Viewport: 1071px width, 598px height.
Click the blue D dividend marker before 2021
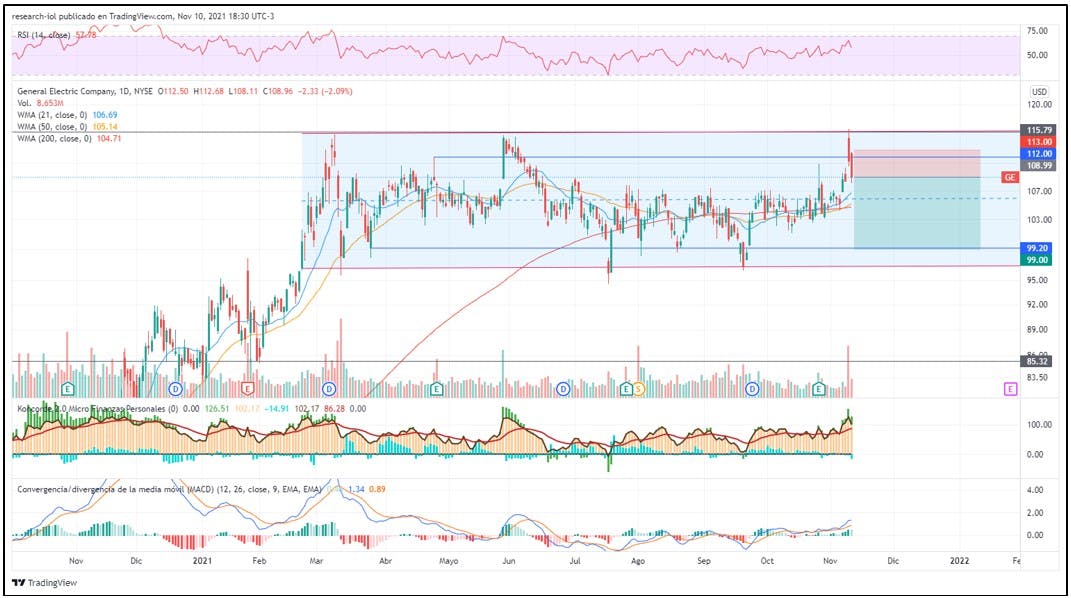click(176, 389)
